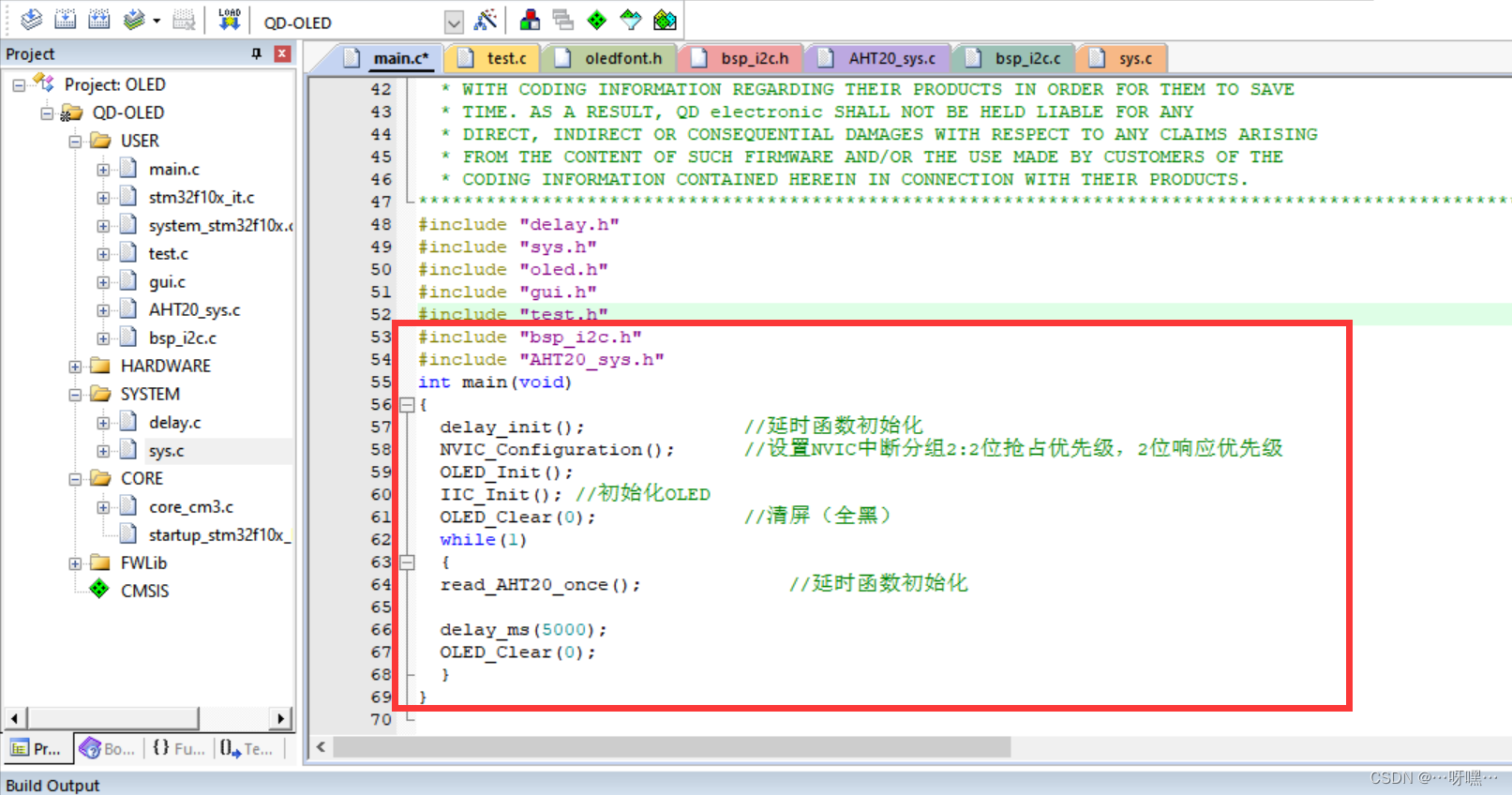Collapse the main function fold at line 56
The height and width of the screenshot is (795, 1512).
pyautogui.click(x=407, y=405)
